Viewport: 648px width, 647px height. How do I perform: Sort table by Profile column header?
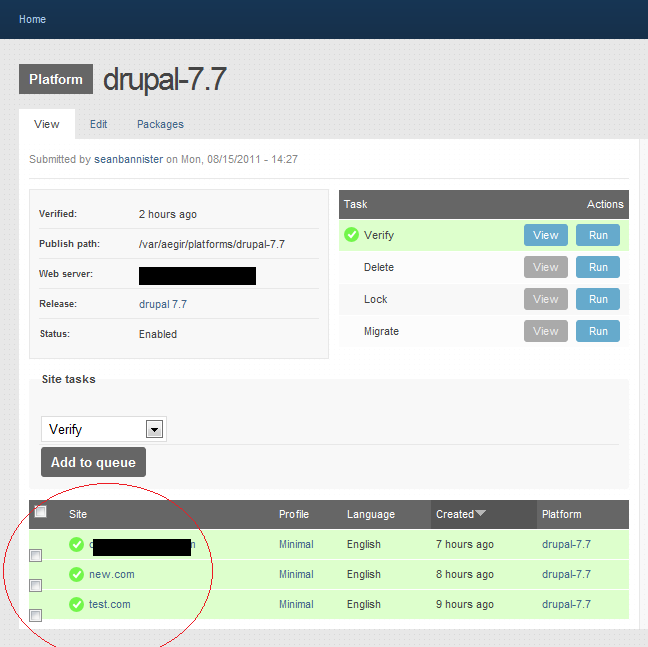(294, 514)
